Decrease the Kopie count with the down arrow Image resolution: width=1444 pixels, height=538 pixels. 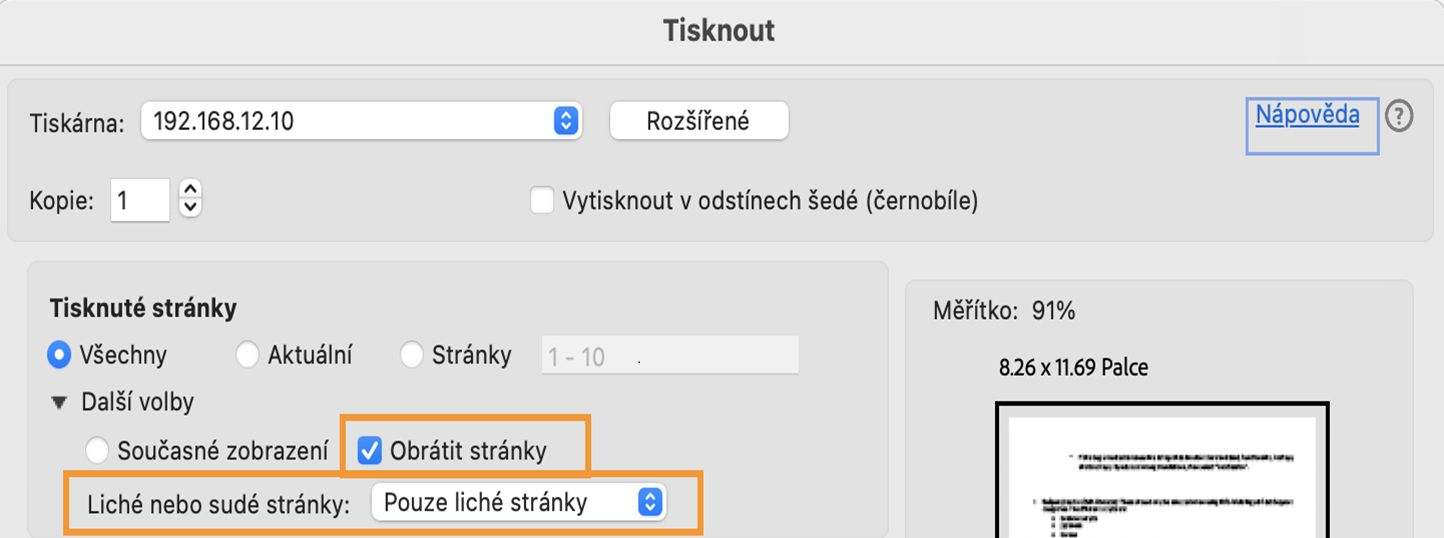pos(190,208)
